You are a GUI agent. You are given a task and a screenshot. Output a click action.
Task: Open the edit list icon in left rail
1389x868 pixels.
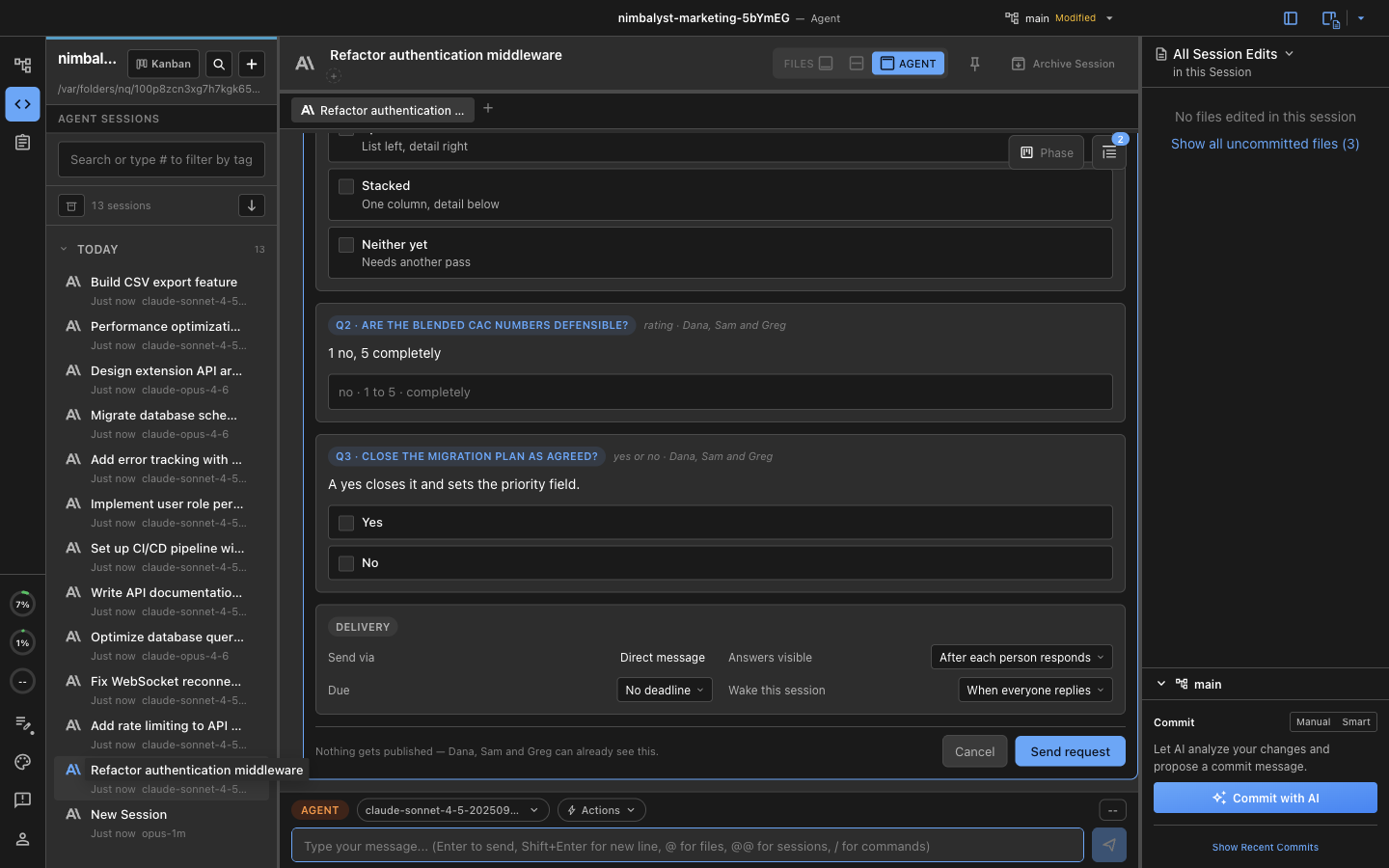pyautogui.click(x=22, y=723)
